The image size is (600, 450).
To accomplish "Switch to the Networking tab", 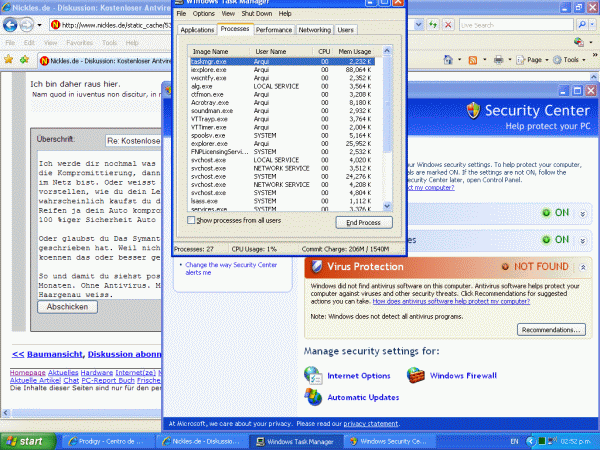I will [x=315, y=30].
